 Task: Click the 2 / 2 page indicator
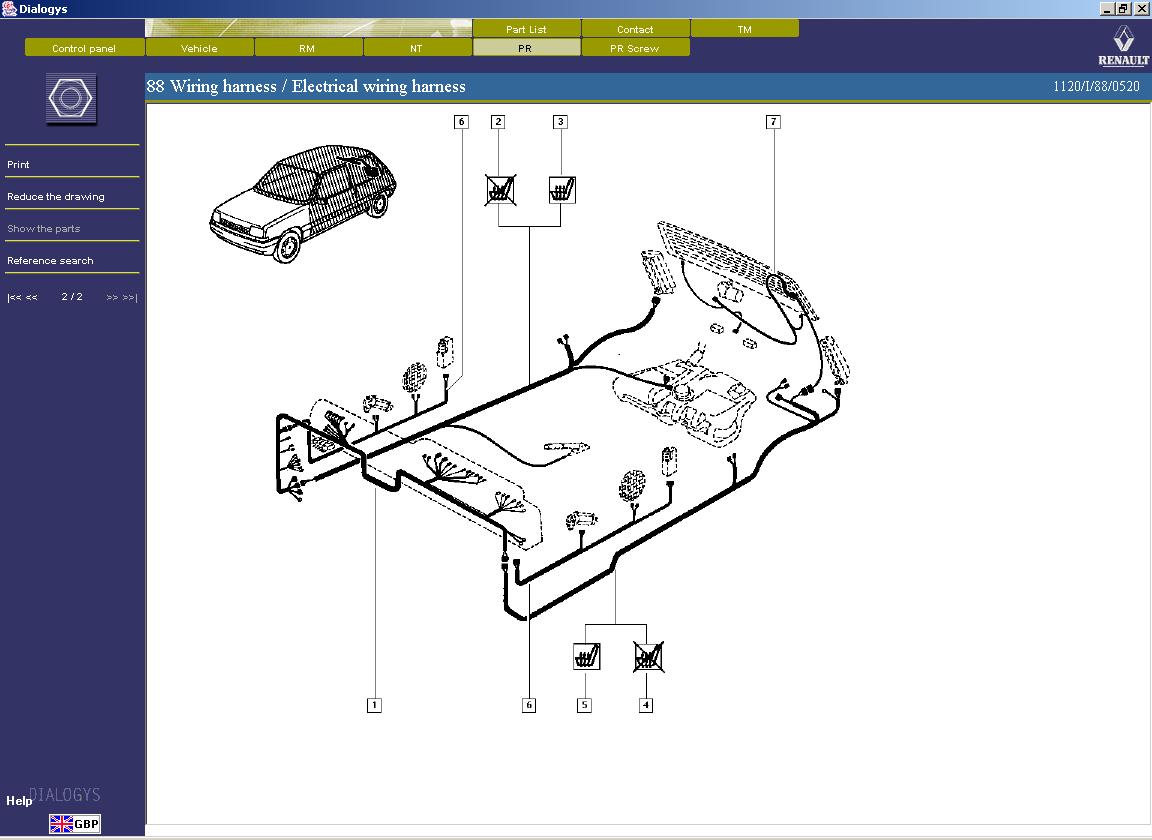coord(72,296)
